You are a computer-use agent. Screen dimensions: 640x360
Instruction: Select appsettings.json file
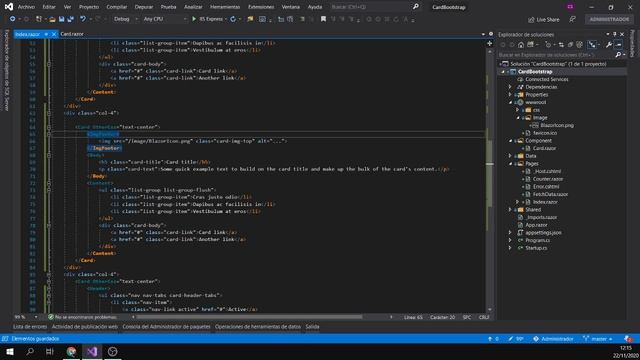tap(543, 233)
